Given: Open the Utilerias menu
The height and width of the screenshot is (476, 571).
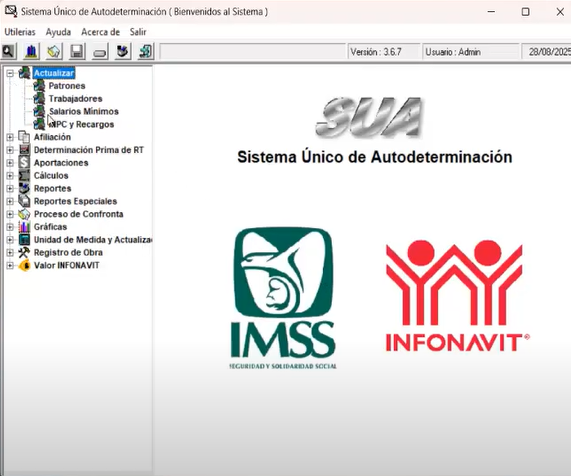Looking at the screenshot, I should tap(20, 32).
